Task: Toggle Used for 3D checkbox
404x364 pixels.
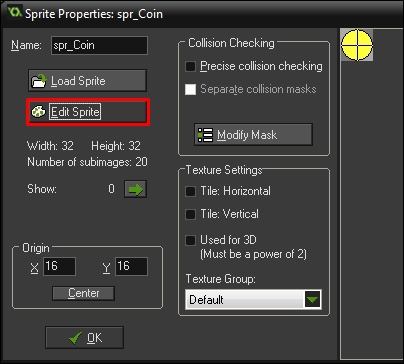Action: click(x=190, y=240)
